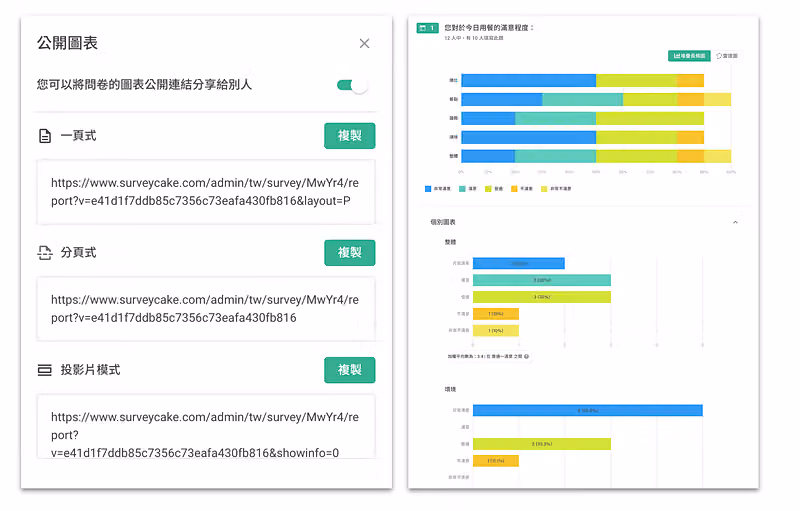The image size is (800, 511).
Task: Click the pale yellow 非常不滿意 legend swatch
Action: [544, 189]
